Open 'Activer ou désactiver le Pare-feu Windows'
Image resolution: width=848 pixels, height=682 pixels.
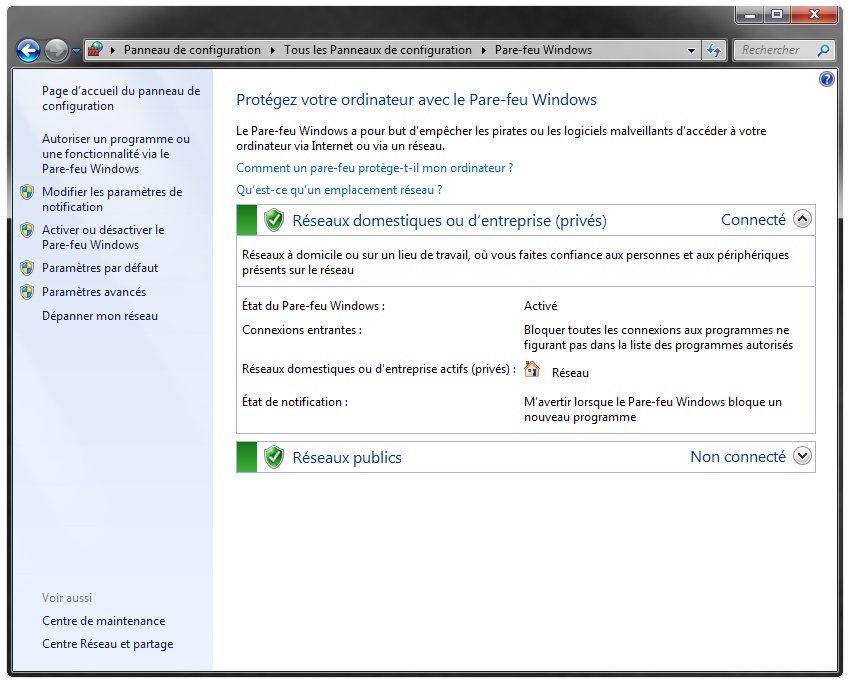click(x=103, y=237)
